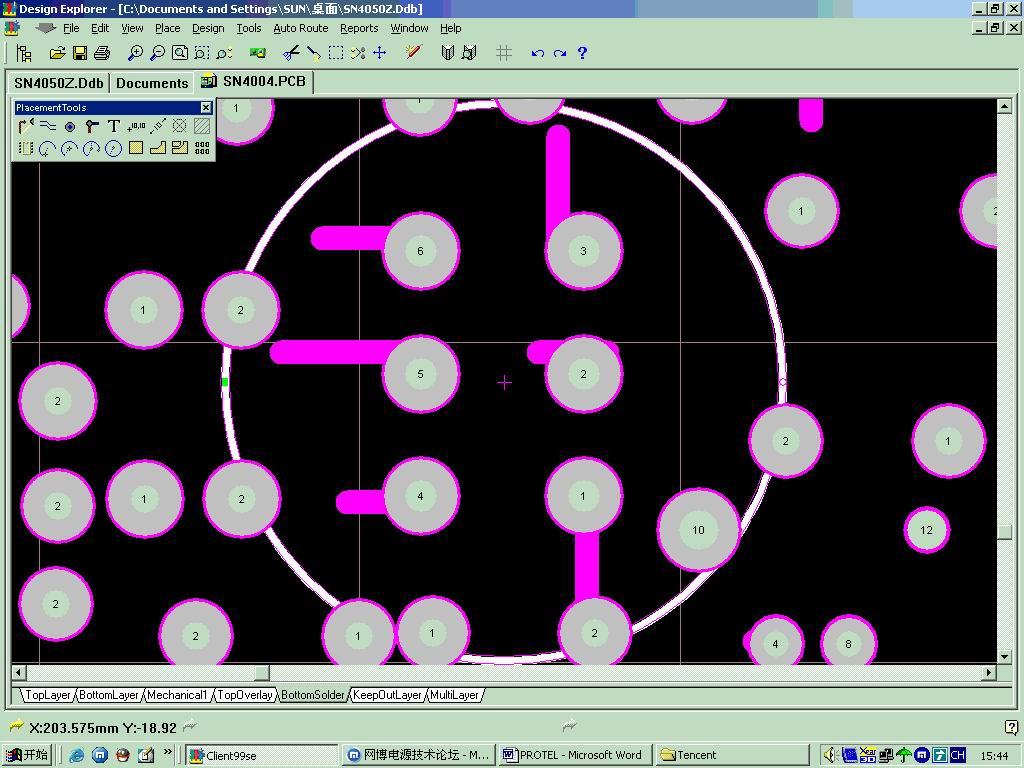Open the Auto Route menu

point(300,28)
